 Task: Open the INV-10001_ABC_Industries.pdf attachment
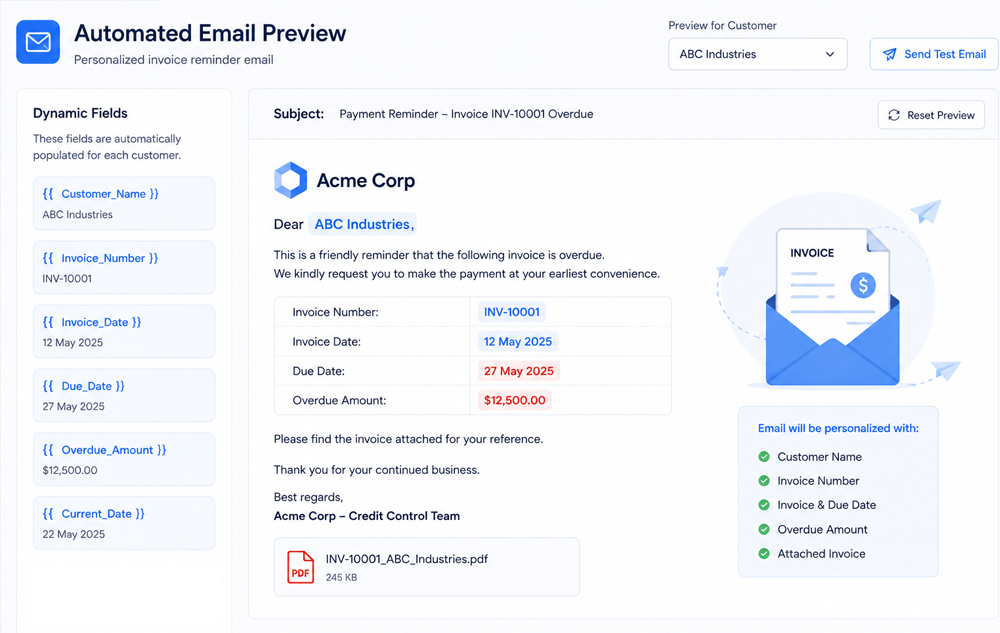pos(427,567)
